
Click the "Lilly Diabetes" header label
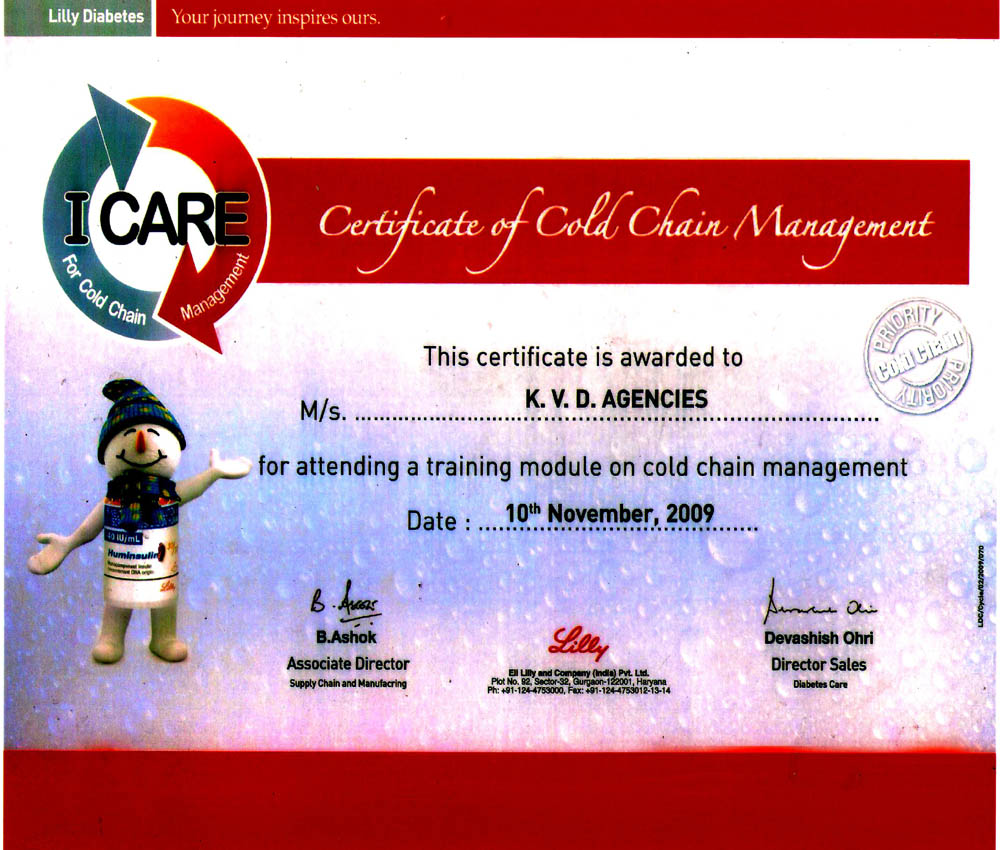96,17
